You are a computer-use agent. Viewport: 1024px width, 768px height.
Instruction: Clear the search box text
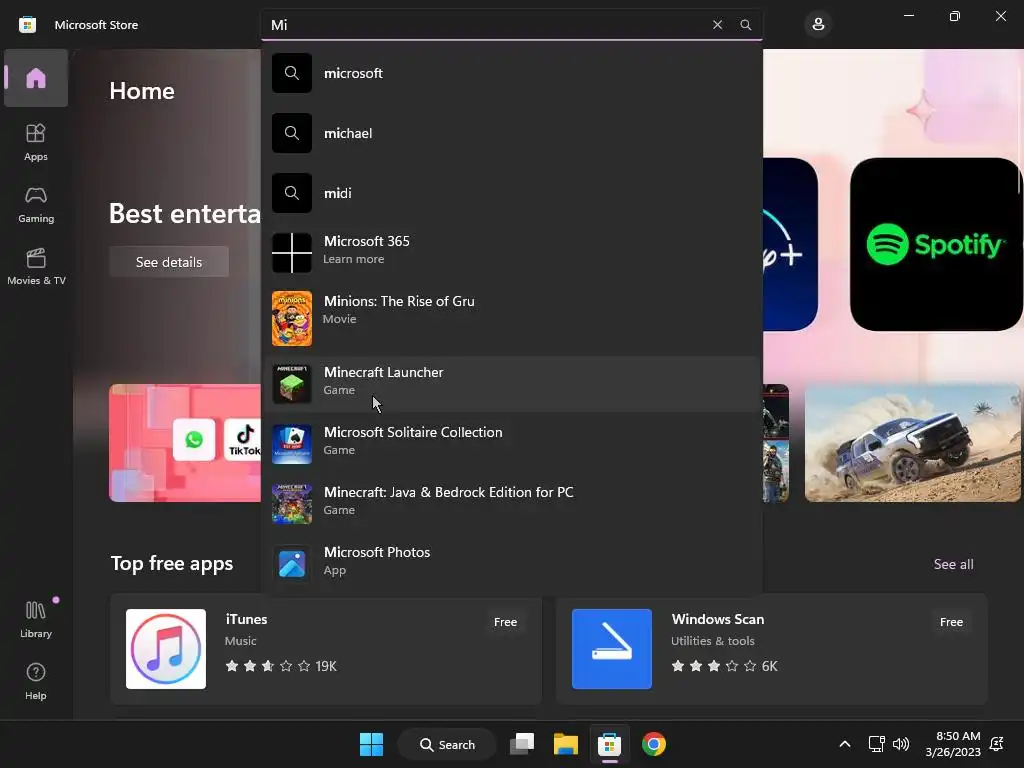coord(717,25)
